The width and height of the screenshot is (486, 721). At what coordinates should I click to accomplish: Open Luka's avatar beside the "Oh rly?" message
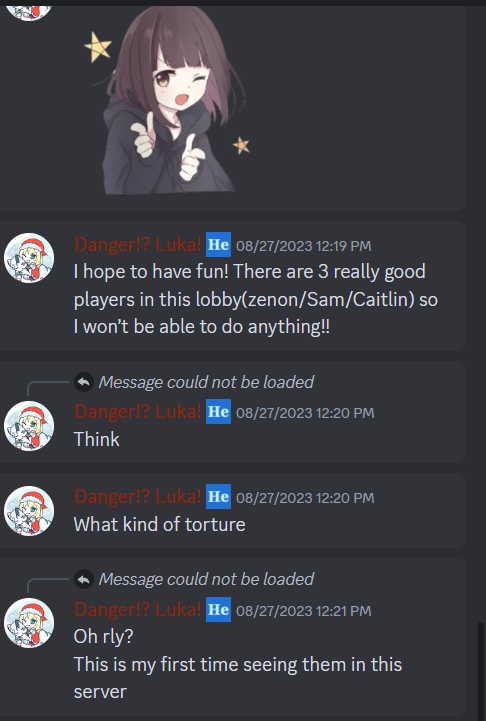pos(29,623)
